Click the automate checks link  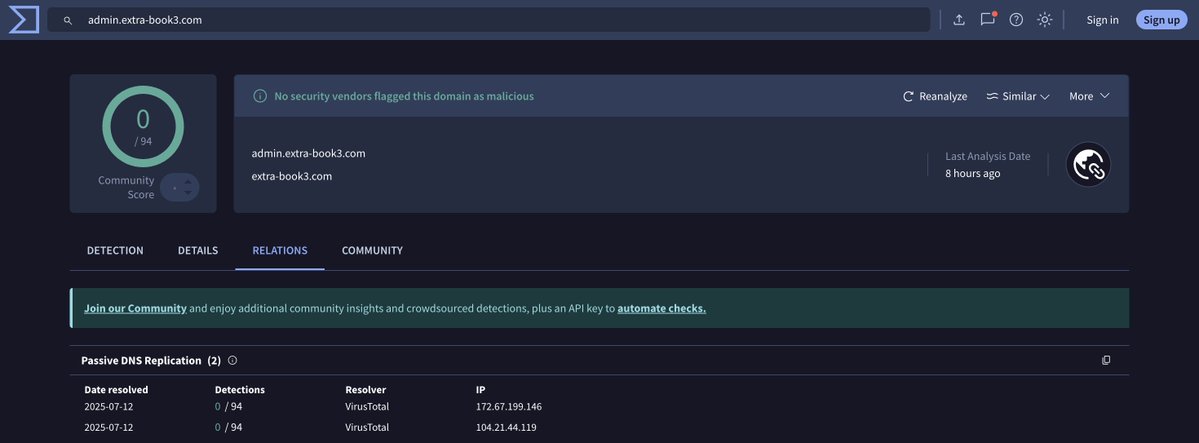(661, 308)
